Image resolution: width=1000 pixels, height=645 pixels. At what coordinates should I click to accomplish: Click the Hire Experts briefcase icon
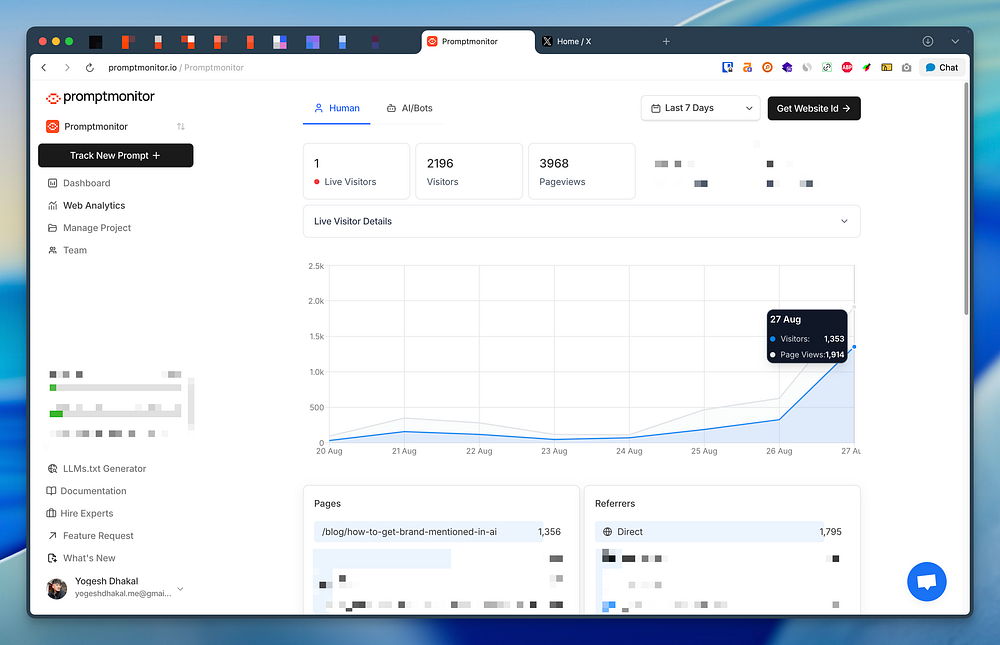click(51, 513)
